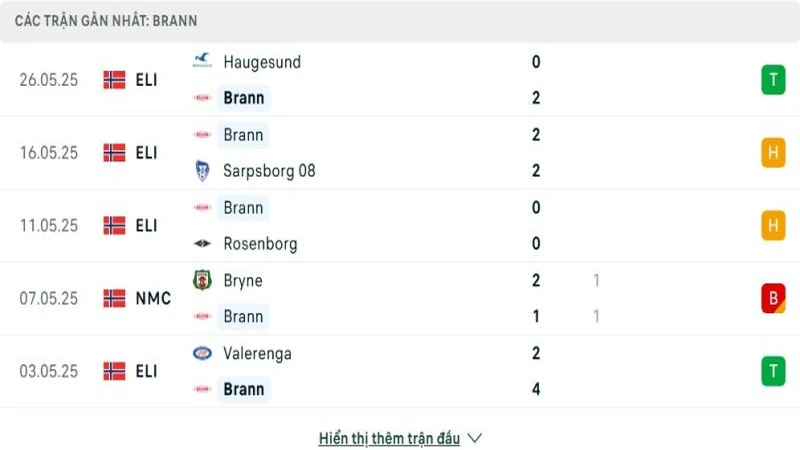The height and width of the screenshot is (450, 800).
Task: Click the Rosenborg team logo
Action: click(202, 243)
